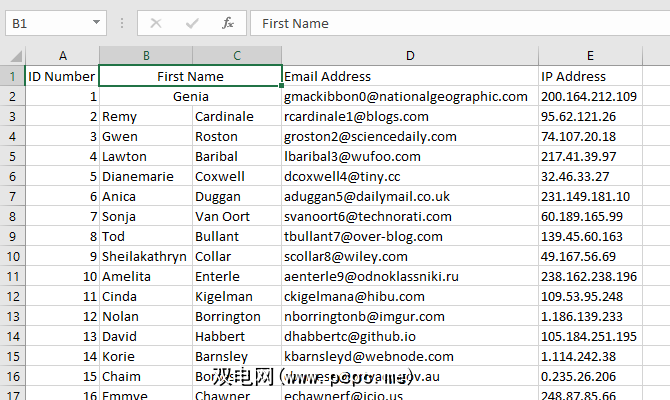Click the cell containing Cinda

146,296
